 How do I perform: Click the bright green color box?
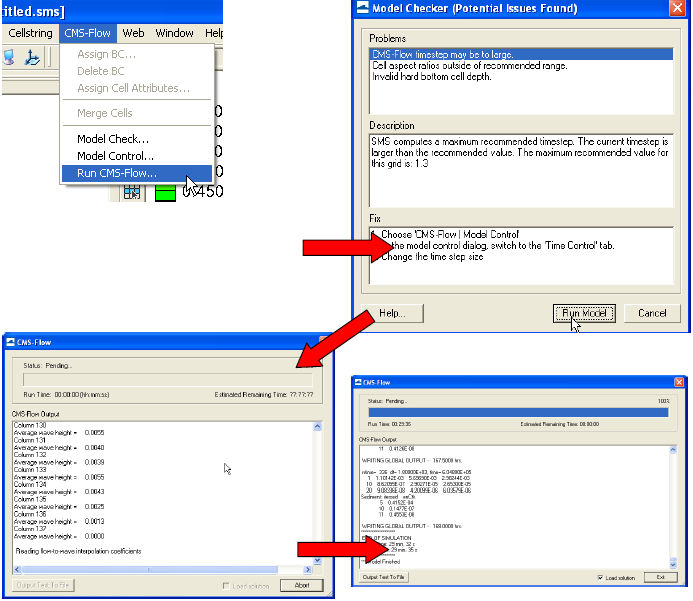pyautogui.click(x=165, y=193)
